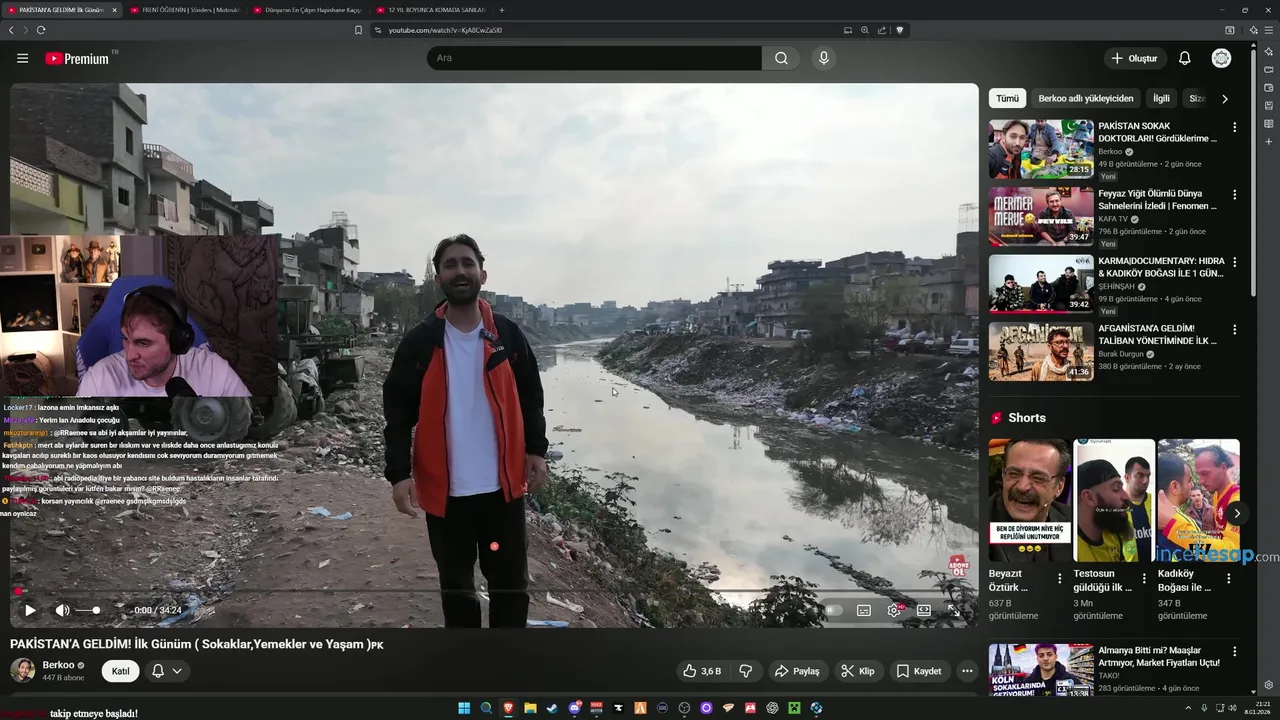Reload the page with the refresh icon
1280x720 pixels.
click(41, 30)
